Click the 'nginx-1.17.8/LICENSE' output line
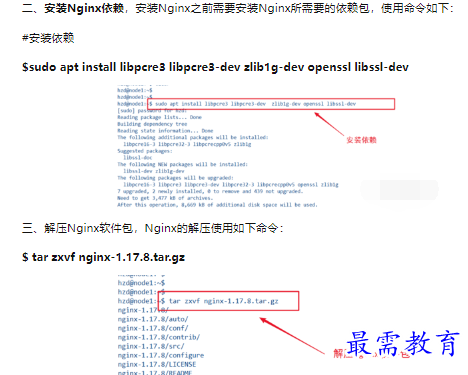 157,364
